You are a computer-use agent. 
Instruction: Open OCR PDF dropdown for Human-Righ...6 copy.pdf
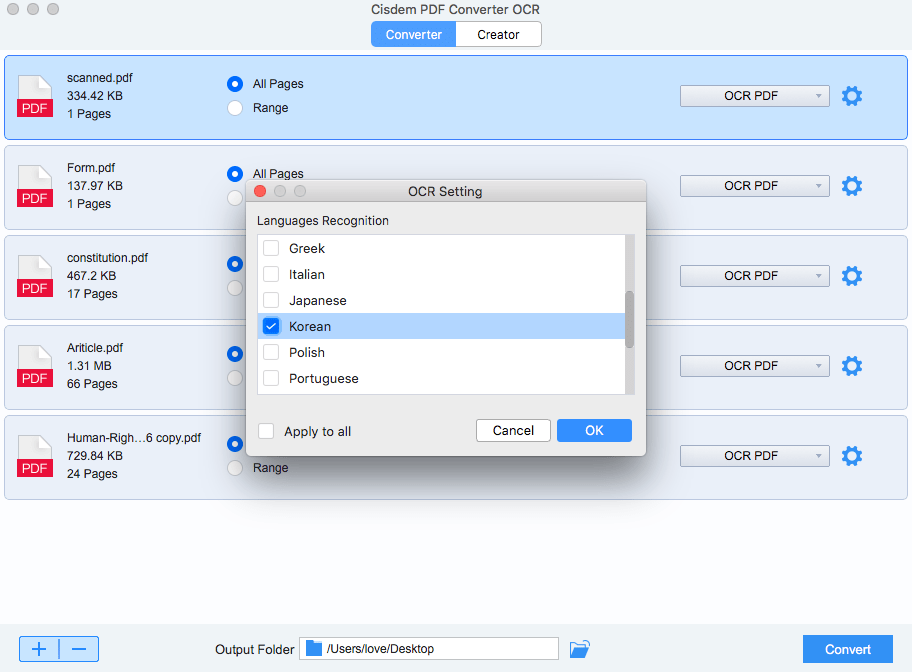point(754,456)
